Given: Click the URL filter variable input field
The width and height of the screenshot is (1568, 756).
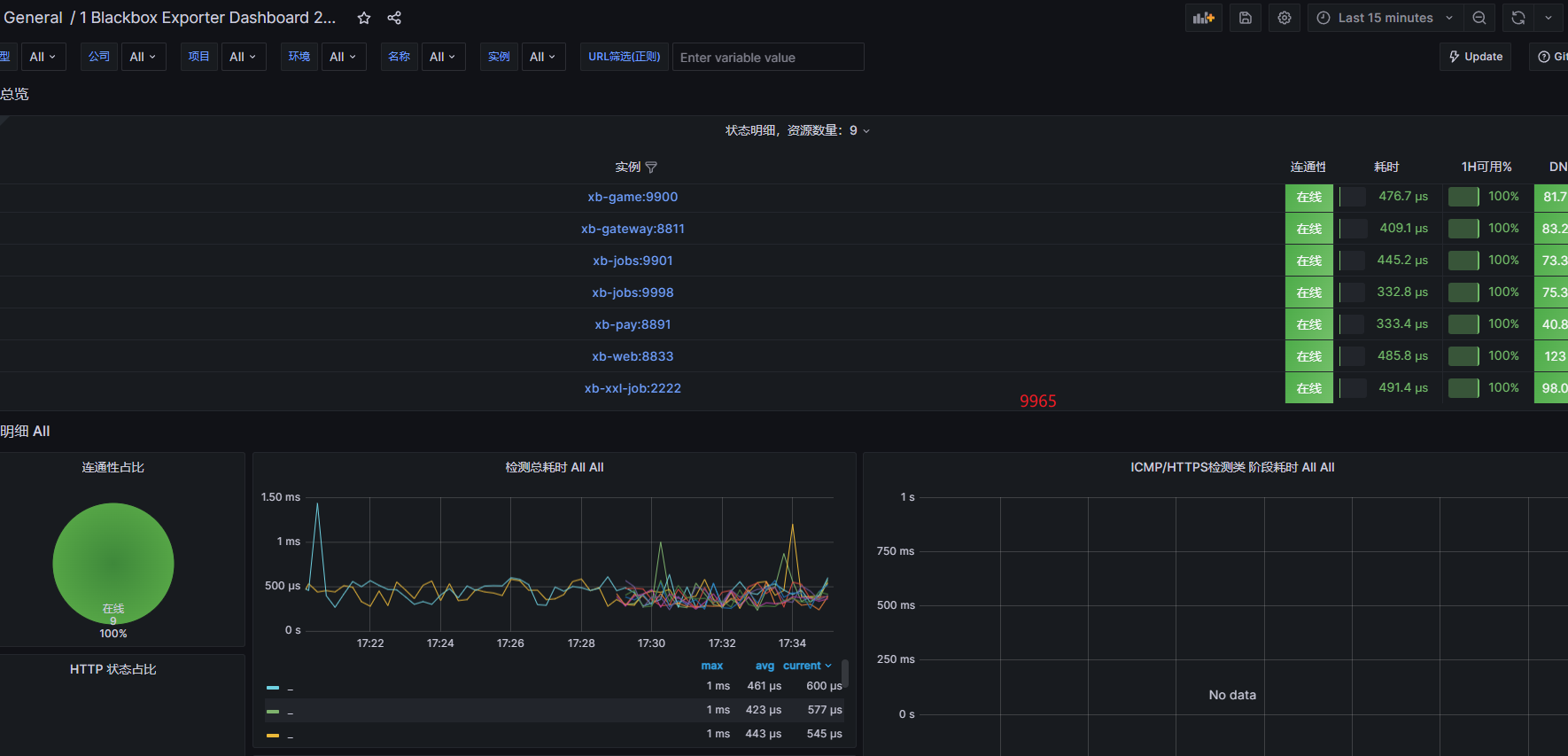Looking at the screenshot, I should coord(767,58).
